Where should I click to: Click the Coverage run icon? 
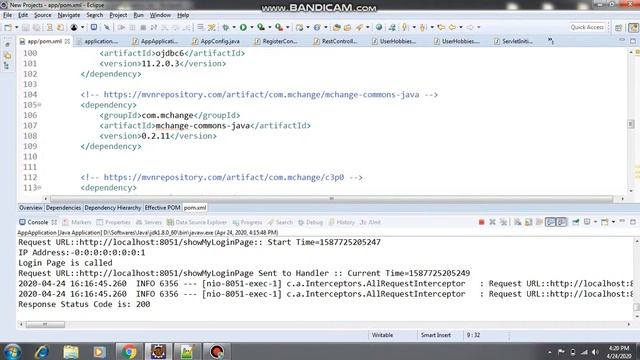coord(261,27)
